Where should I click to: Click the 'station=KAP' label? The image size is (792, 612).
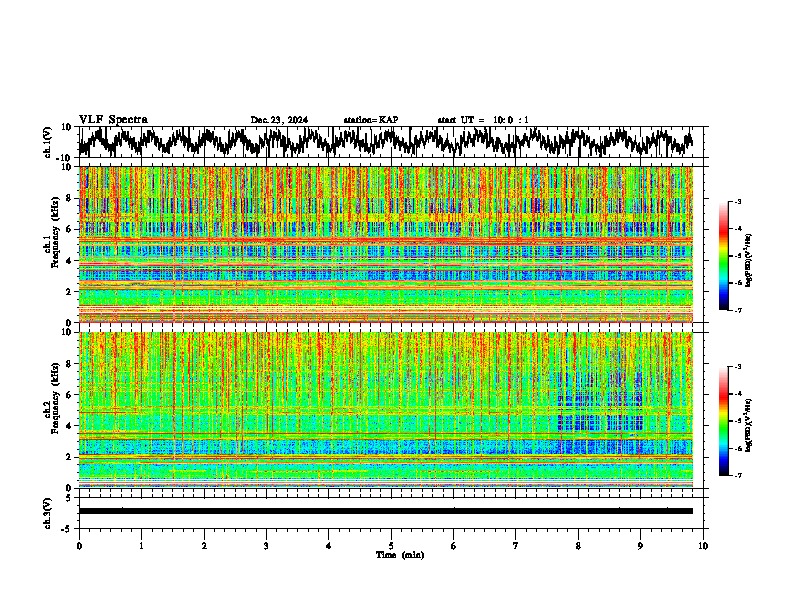(x=371, y=120)
